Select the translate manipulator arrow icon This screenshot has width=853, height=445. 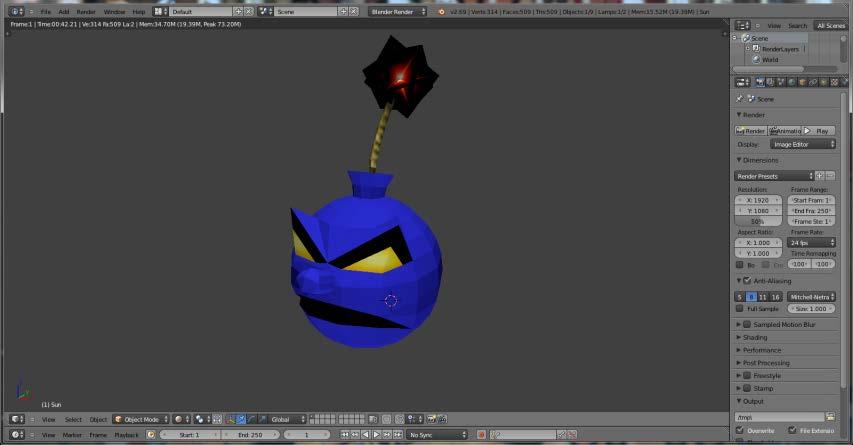pos(241,419)
